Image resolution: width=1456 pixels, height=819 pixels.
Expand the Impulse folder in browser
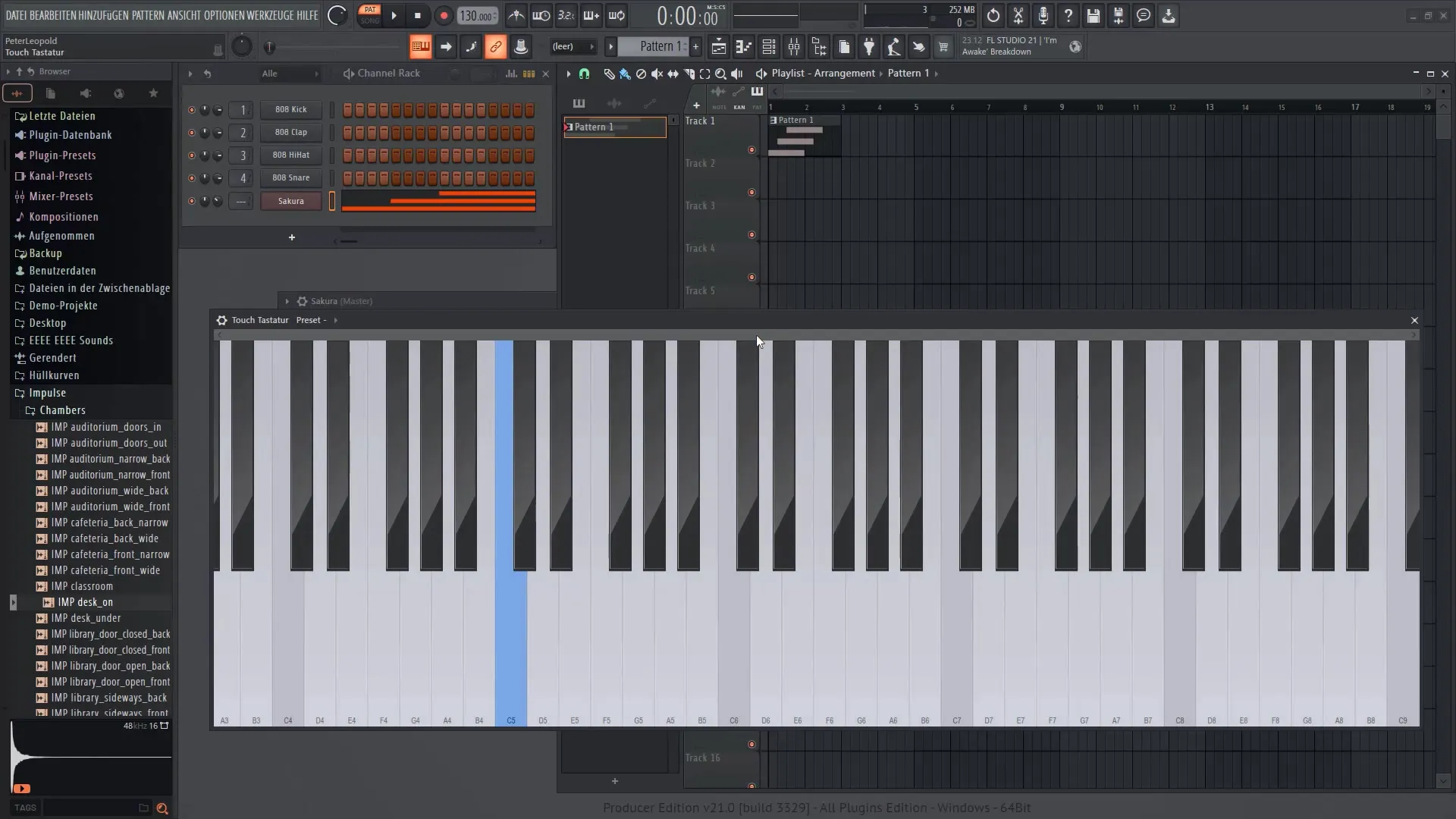pos(47,392)
